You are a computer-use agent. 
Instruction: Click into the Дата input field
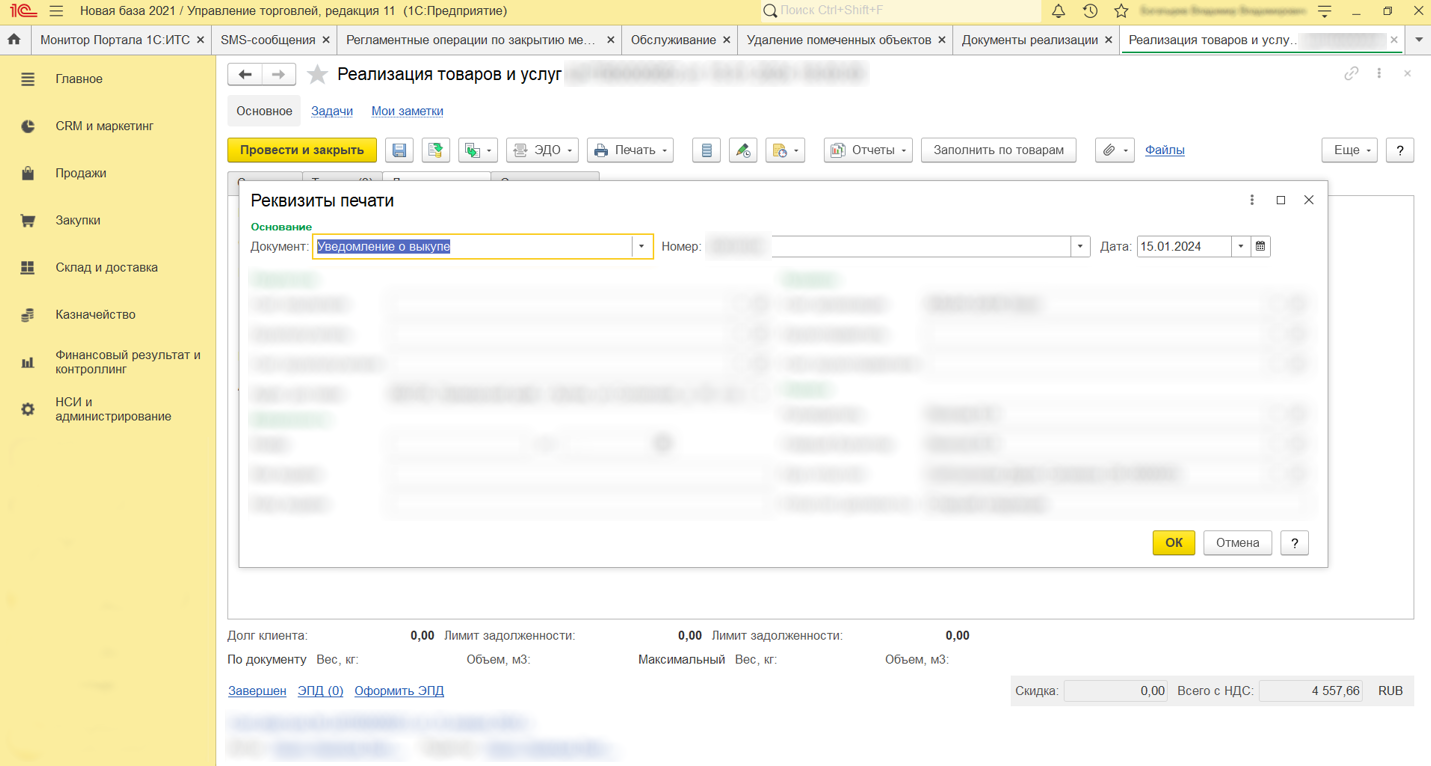pos(1183,246)
